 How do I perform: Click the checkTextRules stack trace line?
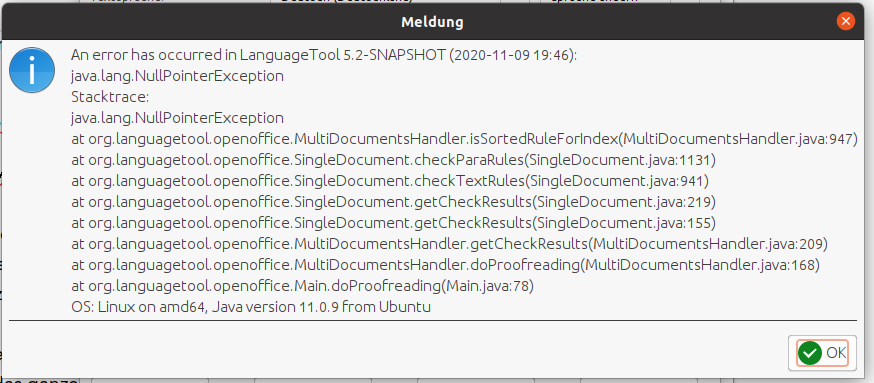390,181
